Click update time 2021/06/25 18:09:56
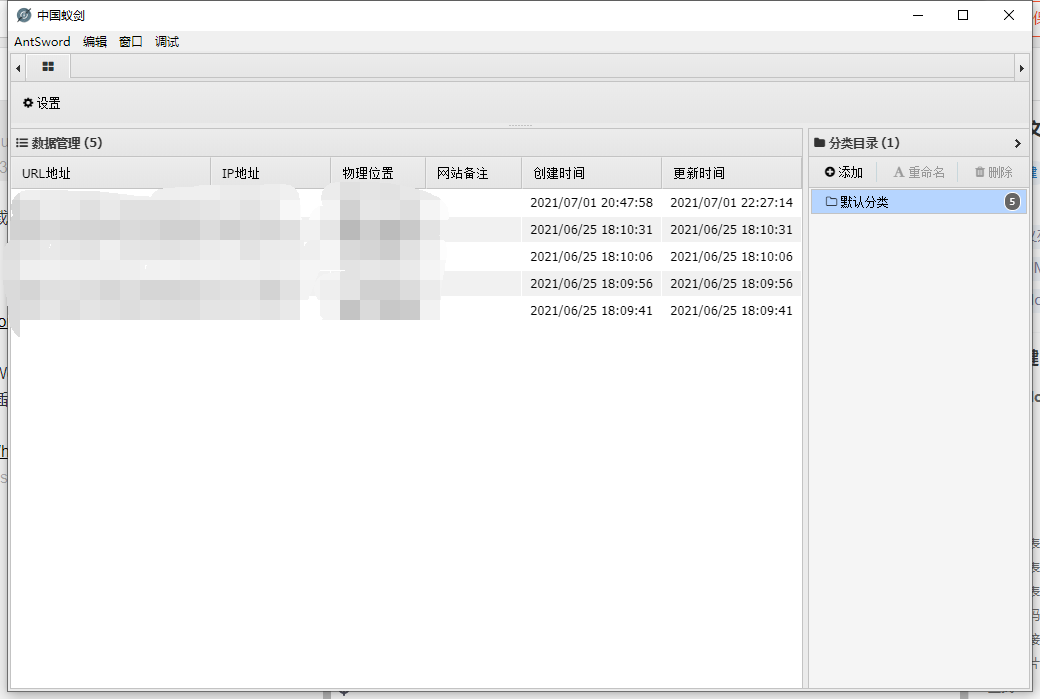Image resolution: width=1040 pixels, height=699 pixels. (x=732, y=284)
